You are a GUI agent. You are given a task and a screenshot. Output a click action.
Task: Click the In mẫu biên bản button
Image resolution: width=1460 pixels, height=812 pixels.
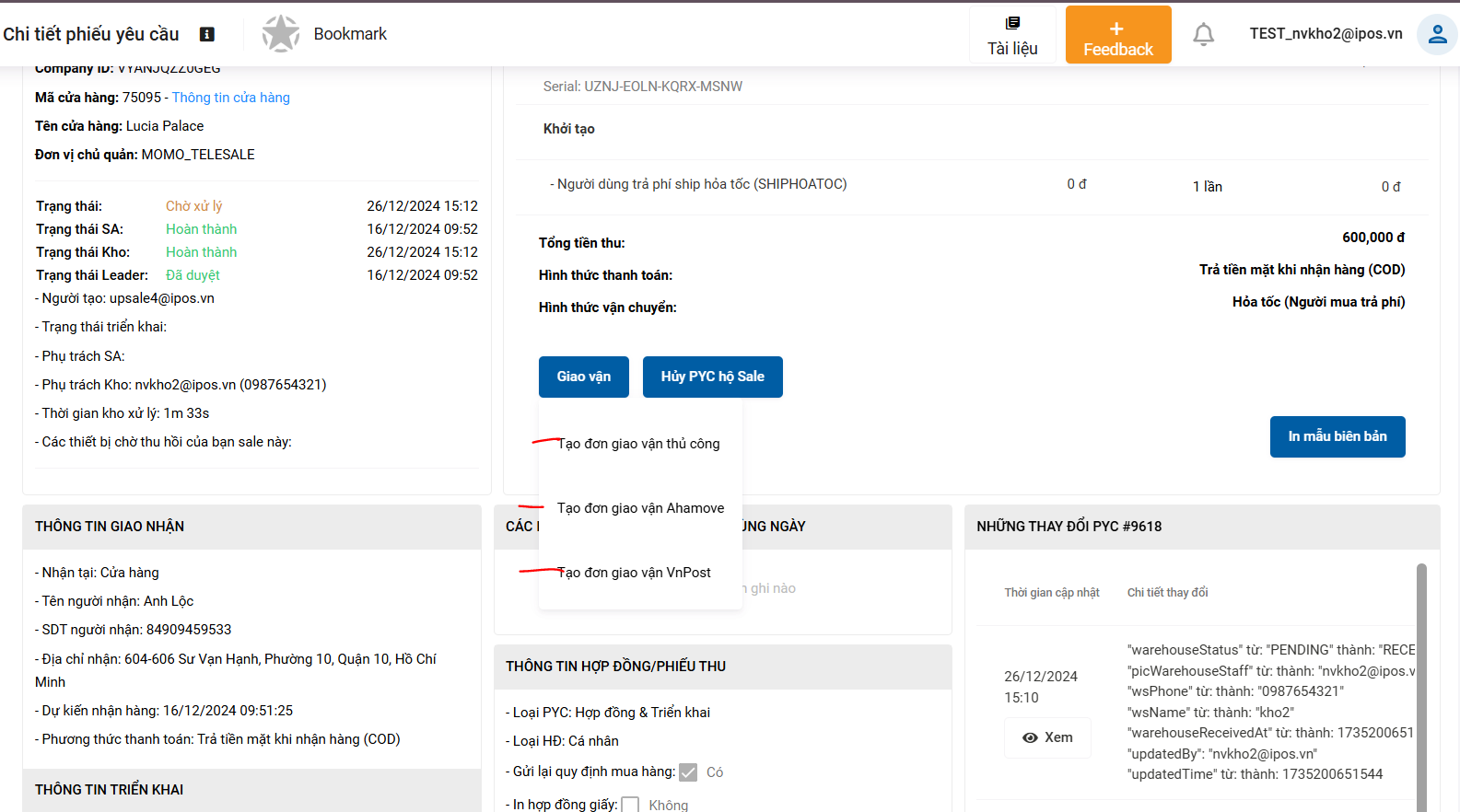click(1337, 436)
